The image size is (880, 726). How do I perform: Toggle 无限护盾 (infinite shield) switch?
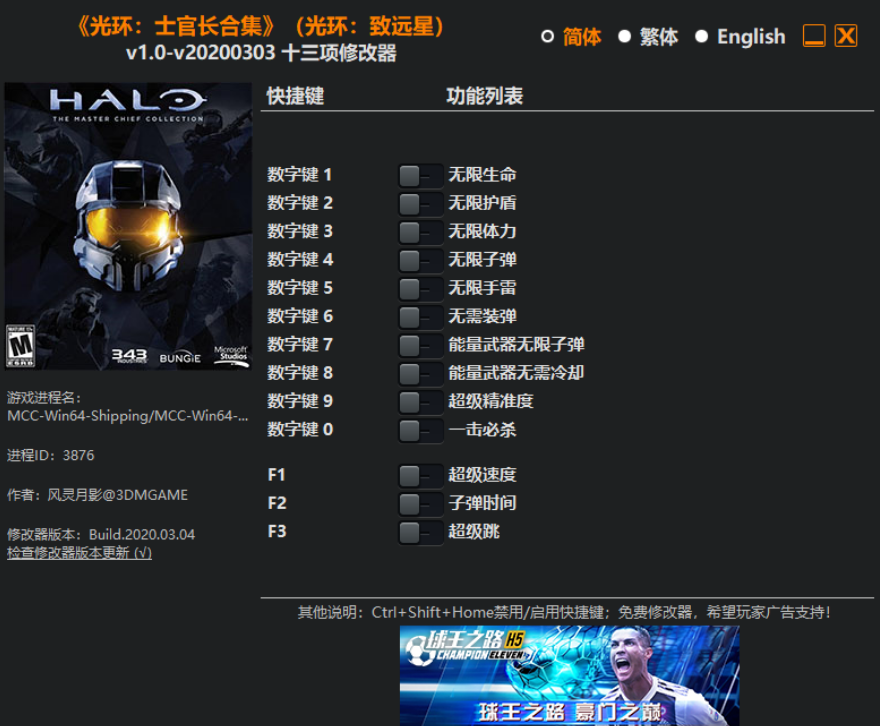pos(420,204)
